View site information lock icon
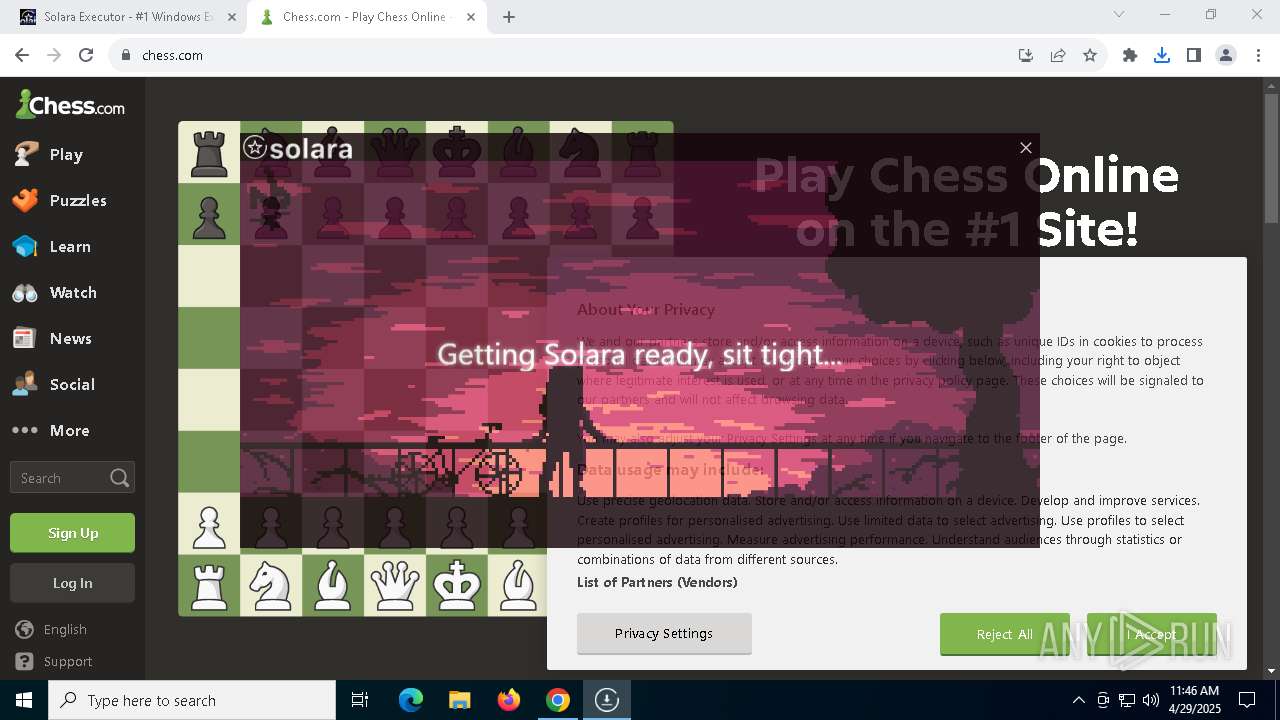The height and width of the screenshot is (720, 1280). pos(126,55)
